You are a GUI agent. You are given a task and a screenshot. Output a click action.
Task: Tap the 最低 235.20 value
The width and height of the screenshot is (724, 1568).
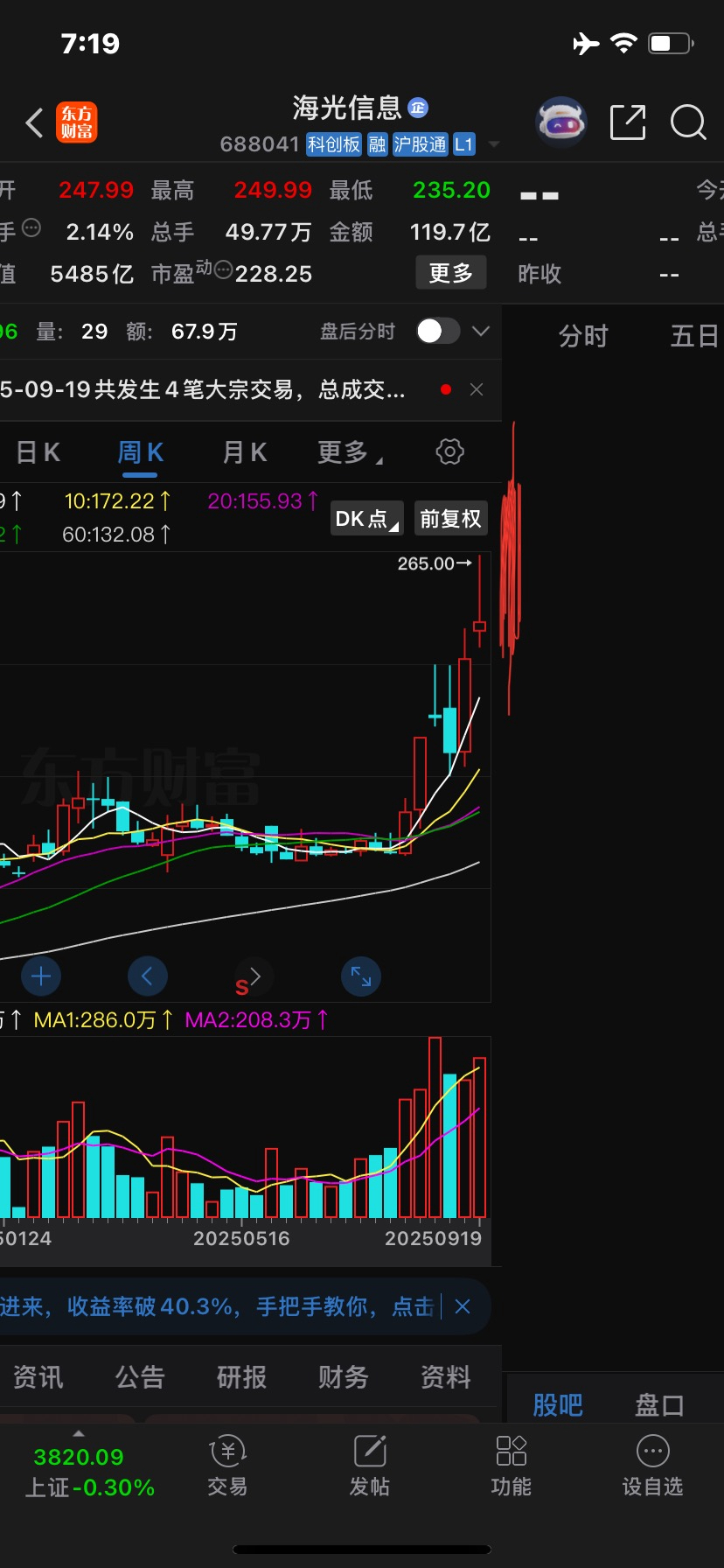tap(451, 190)
